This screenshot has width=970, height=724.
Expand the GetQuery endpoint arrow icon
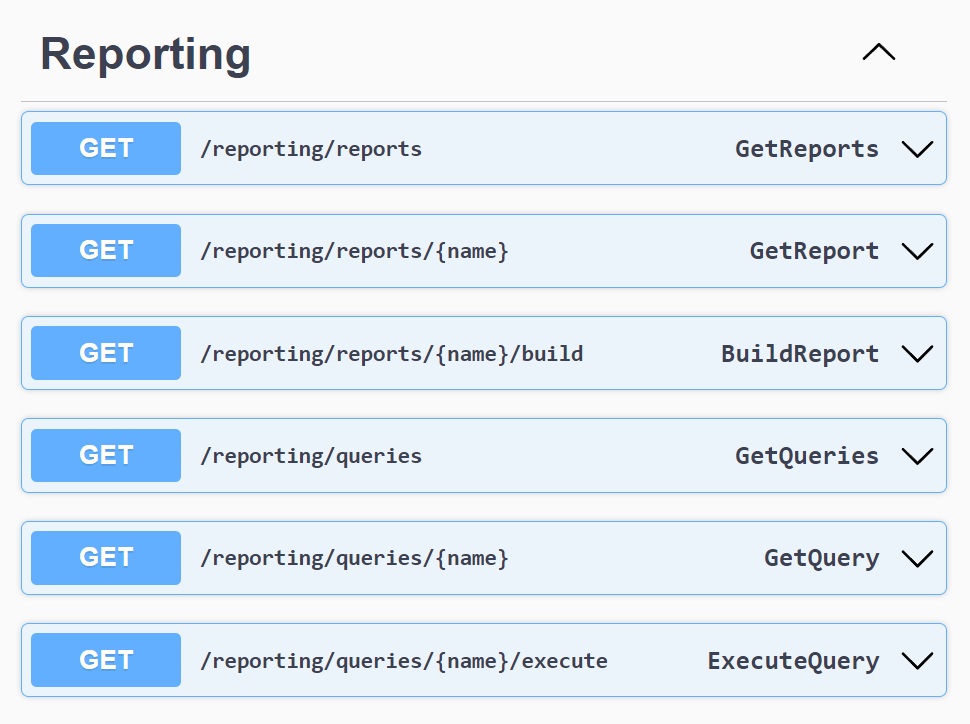[x=916, y=558]
